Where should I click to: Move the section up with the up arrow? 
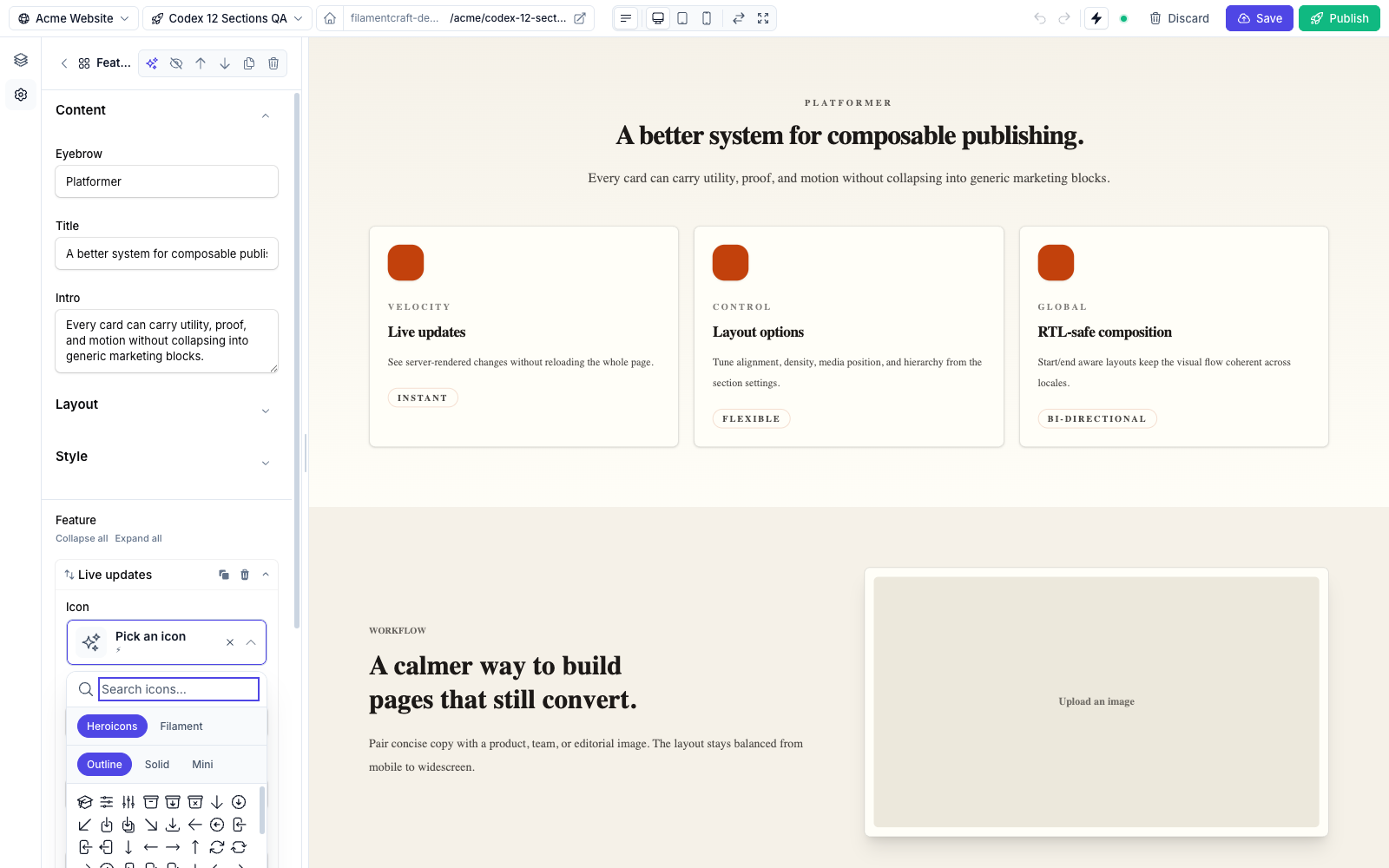tap(201, 63)
